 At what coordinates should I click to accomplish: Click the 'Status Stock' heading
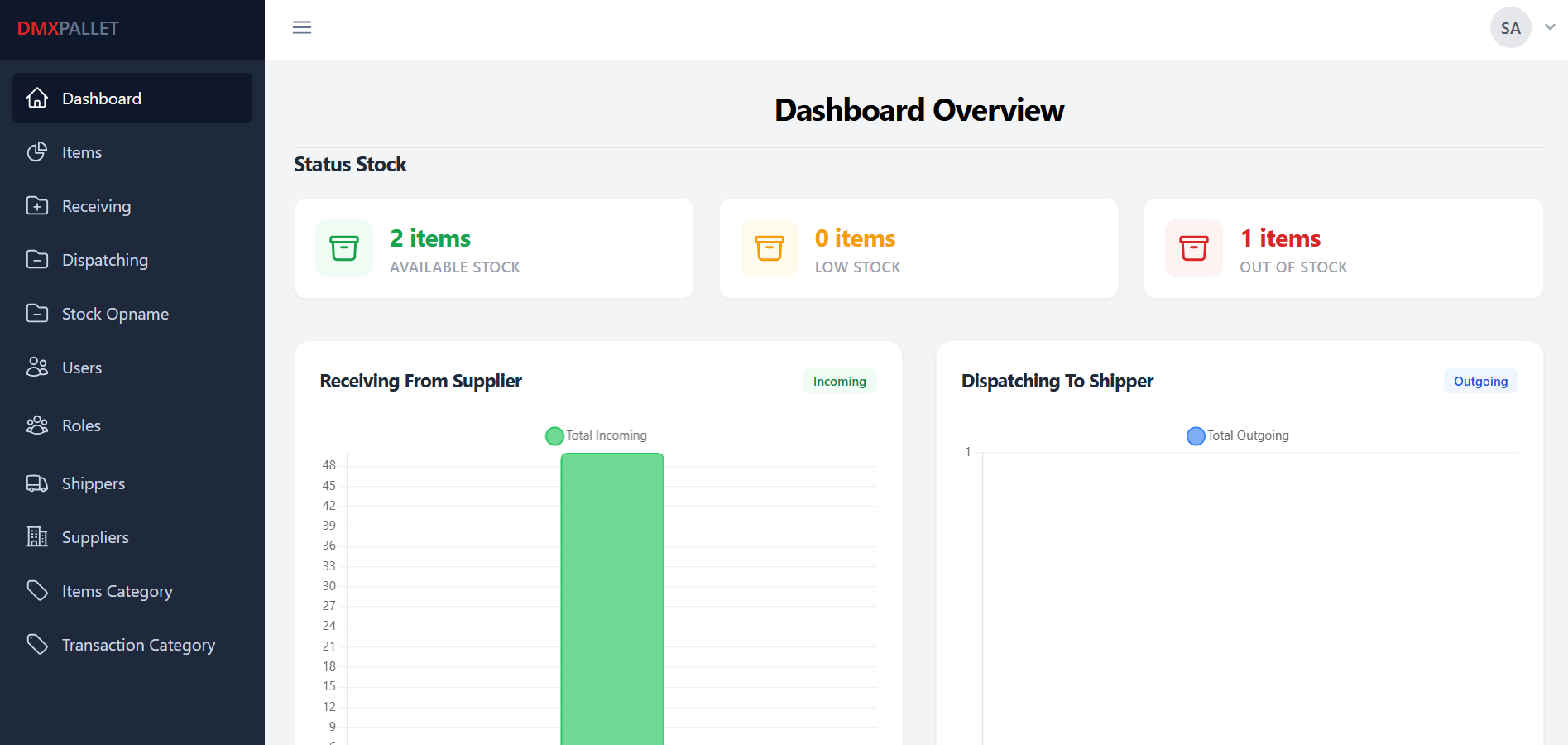pyautogui.click(x=350, y=164)
